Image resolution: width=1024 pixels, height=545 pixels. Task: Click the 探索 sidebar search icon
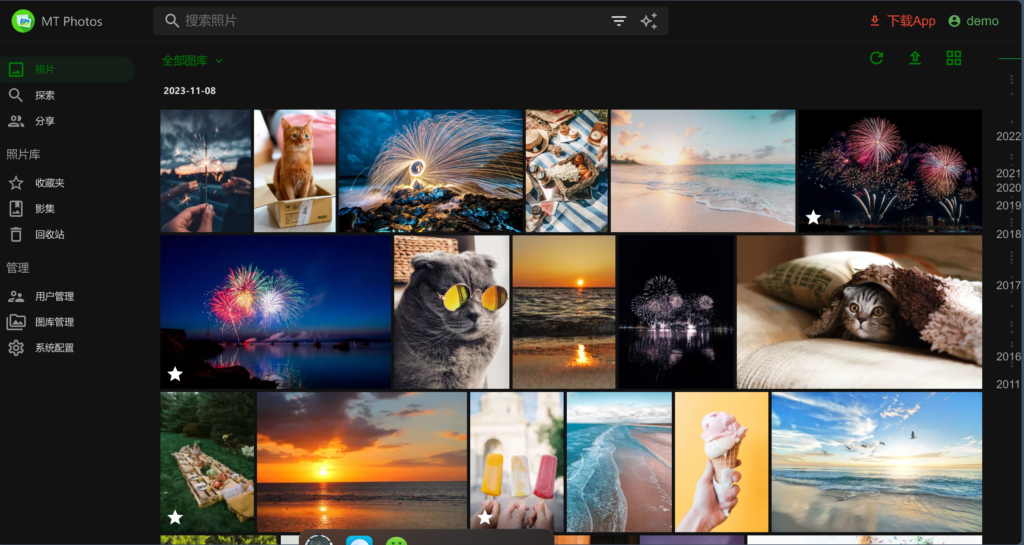coord(16,95)
